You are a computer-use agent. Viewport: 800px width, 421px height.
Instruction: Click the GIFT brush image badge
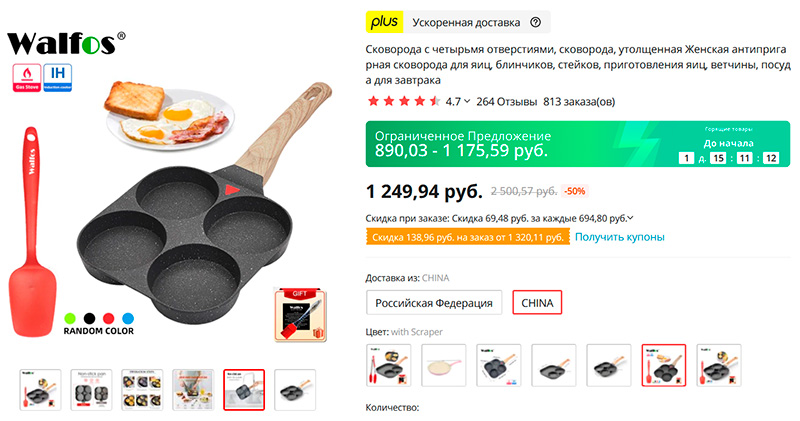click(300, 315)
